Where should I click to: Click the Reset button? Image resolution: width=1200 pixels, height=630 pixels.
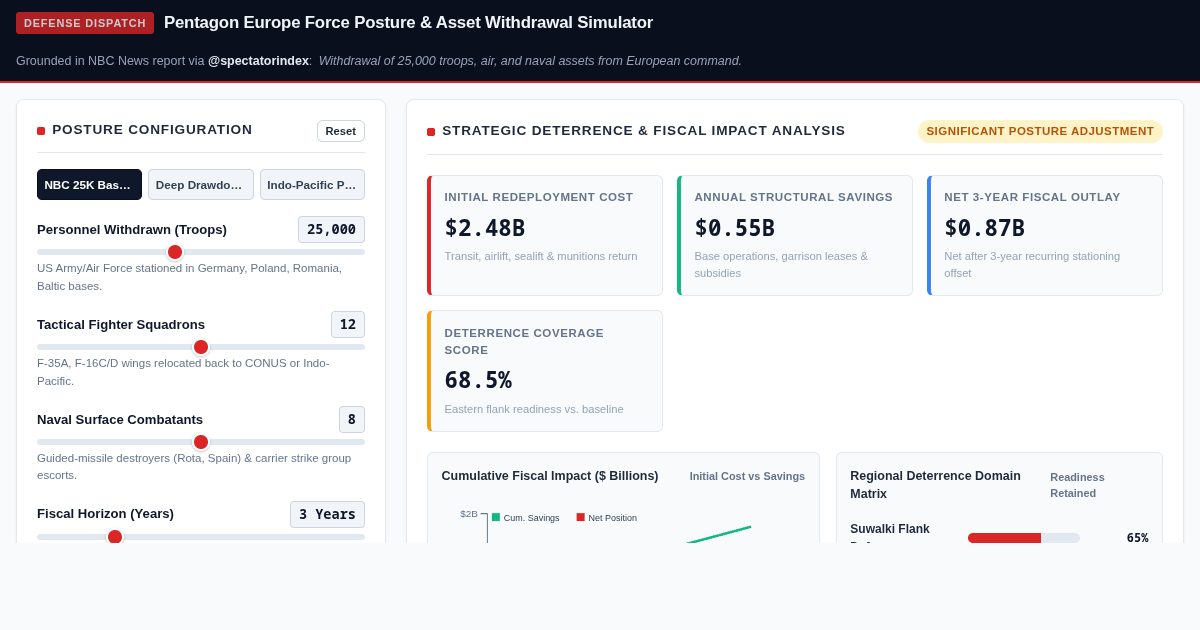[341, 131]
